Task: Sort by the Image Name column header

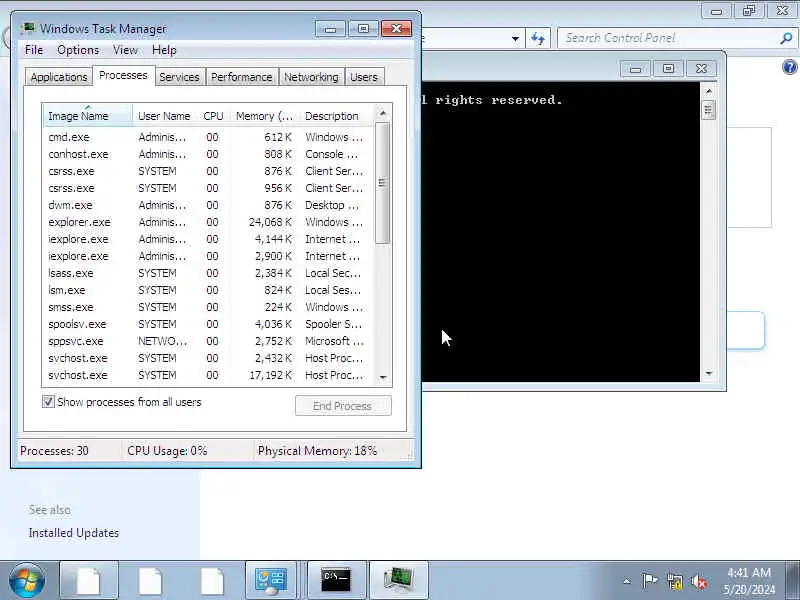Action: pos(88,116)
